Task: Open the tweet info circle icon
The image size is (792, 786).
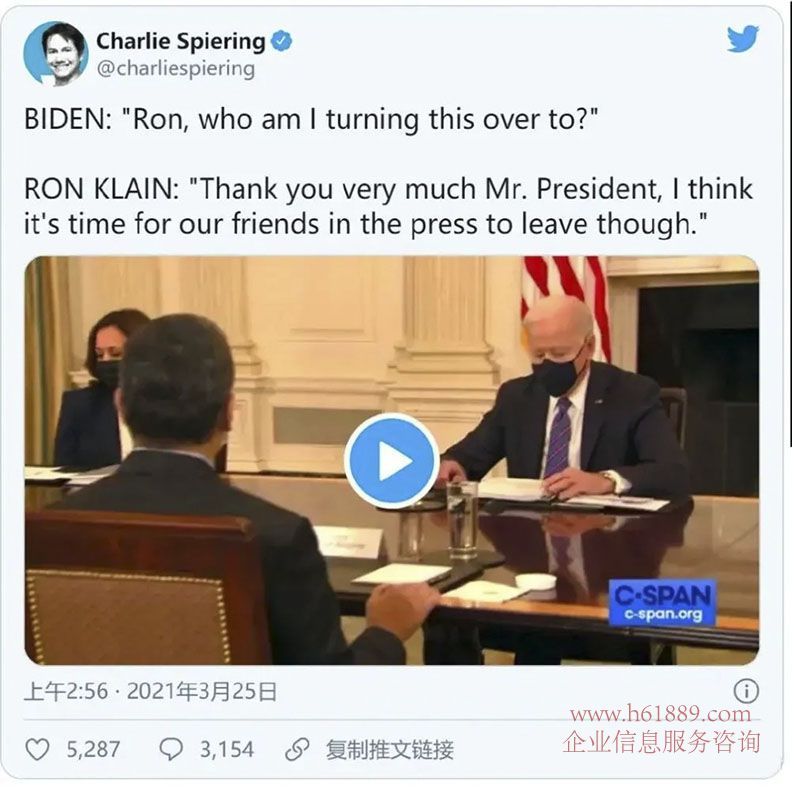Action: (x=746, y=691)
